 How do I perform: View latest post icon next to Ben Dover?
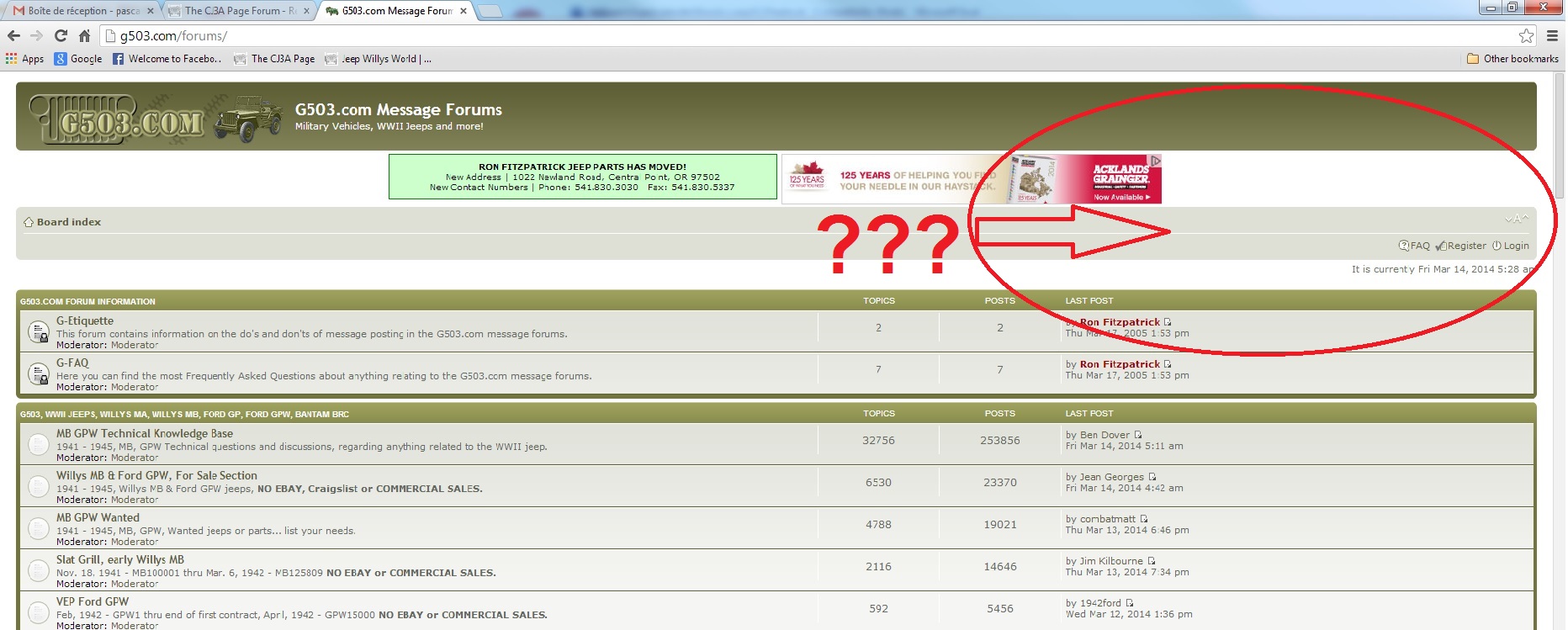click(x=1138, y=435)
